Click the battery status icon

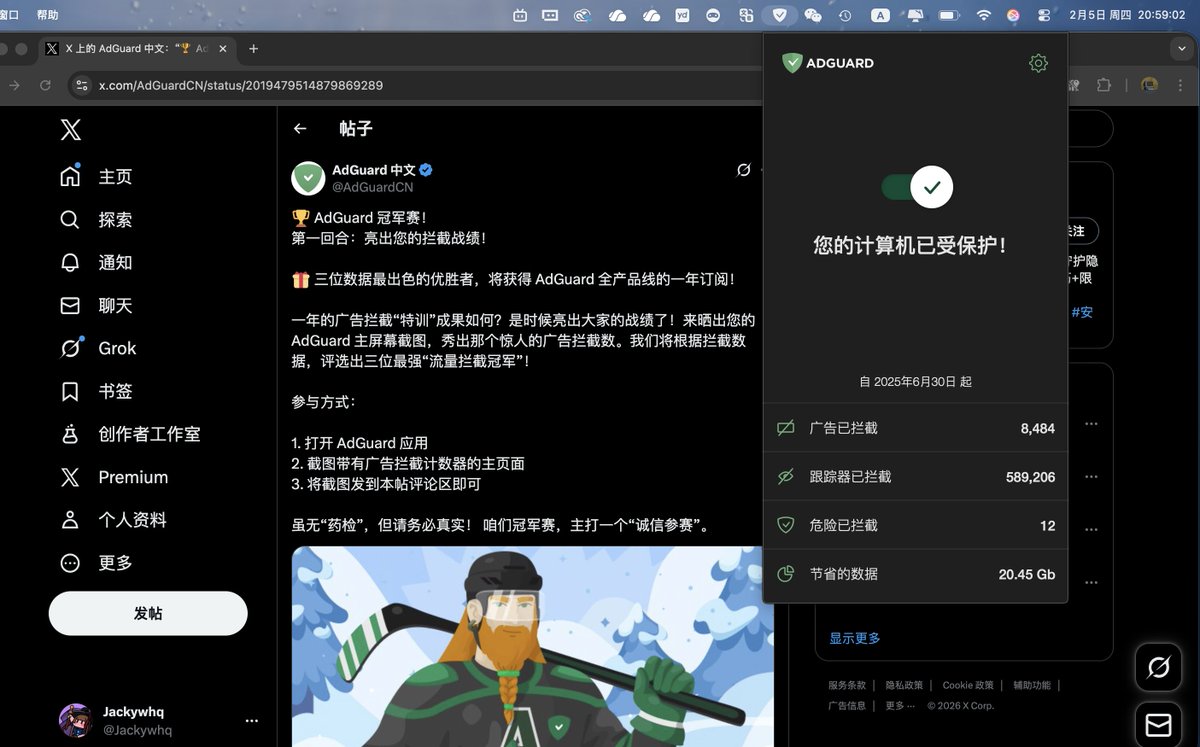point(949,15)
